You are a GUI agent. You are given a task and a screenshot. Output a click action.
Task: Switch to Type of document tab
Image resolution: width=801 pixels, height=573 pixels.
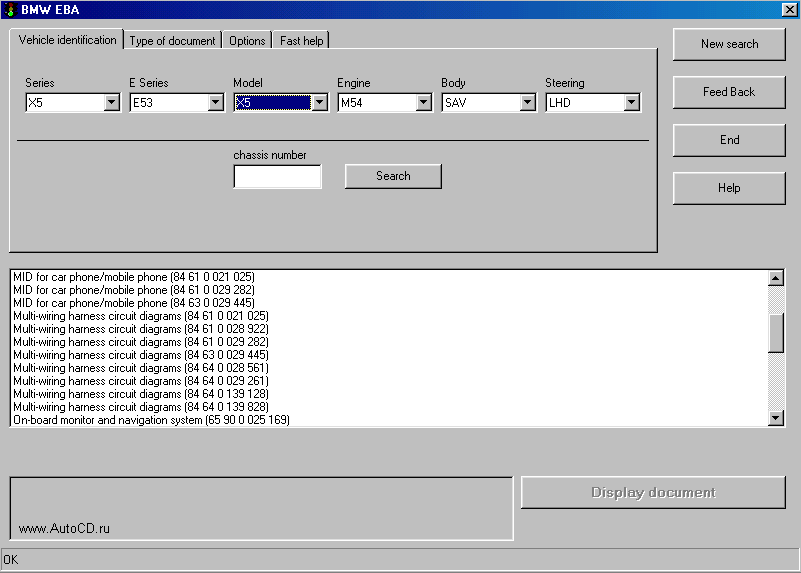172,40
